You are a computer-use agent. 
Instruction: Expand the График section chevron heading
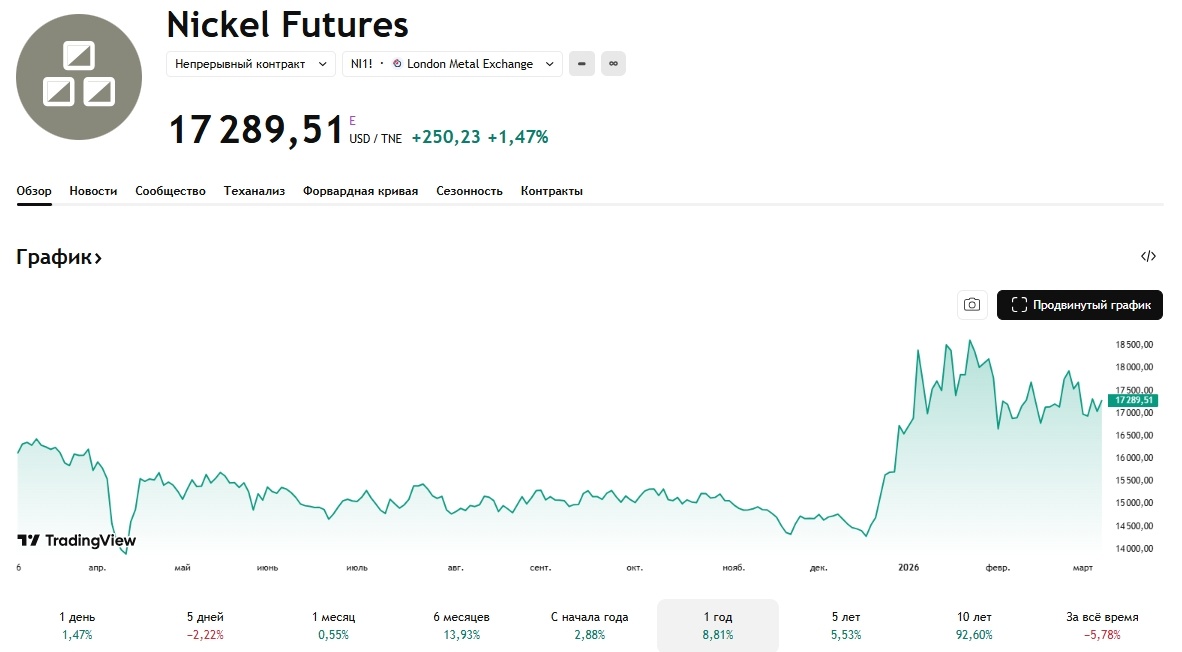pyautogui.click(x=59, y=257)
